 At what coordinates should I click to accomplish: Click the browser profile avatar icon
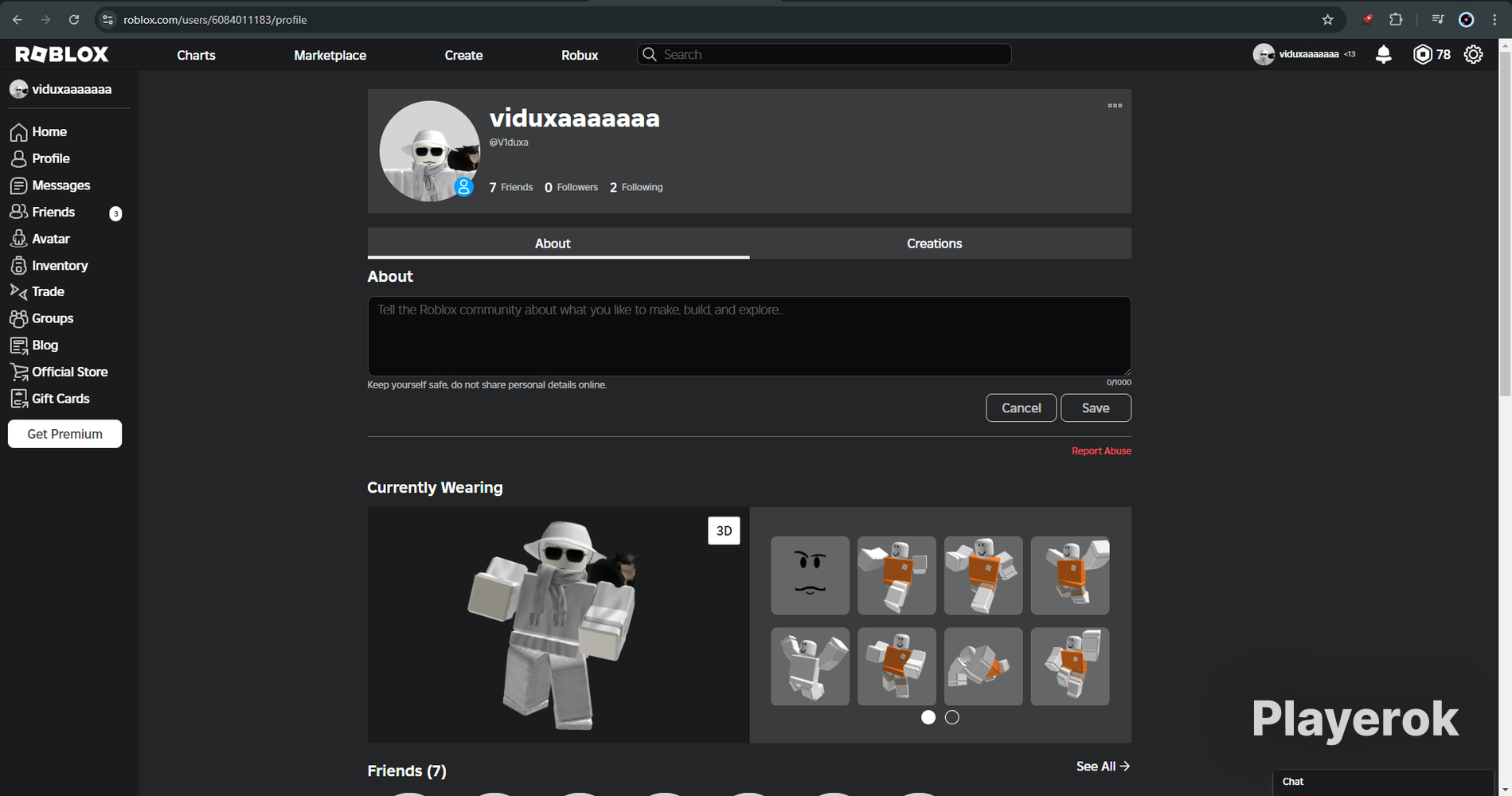tap(1466, 20)
